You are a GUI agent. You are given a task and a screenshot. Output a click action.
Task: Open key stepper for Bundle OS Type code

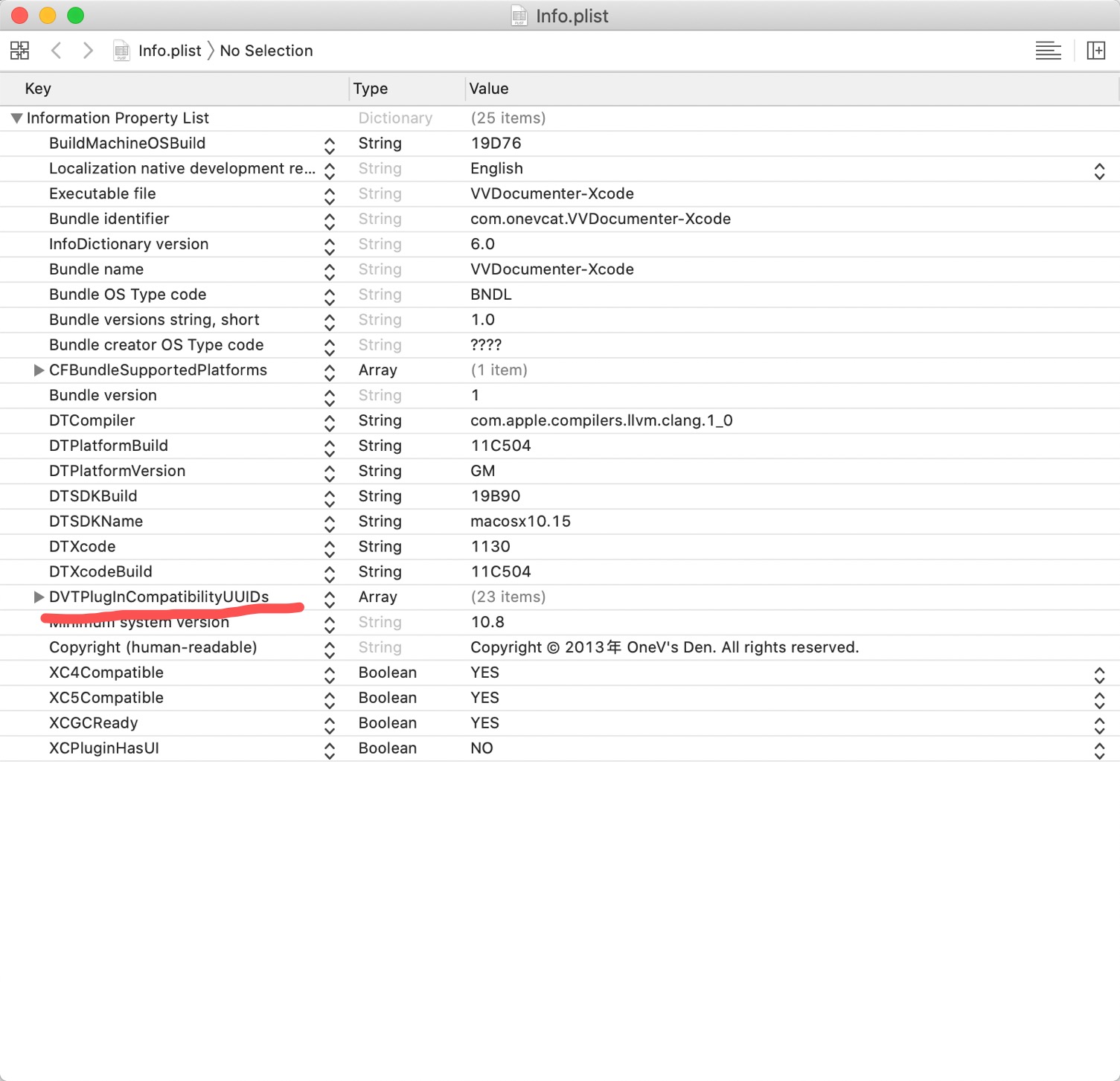click(x=330, y=297)
